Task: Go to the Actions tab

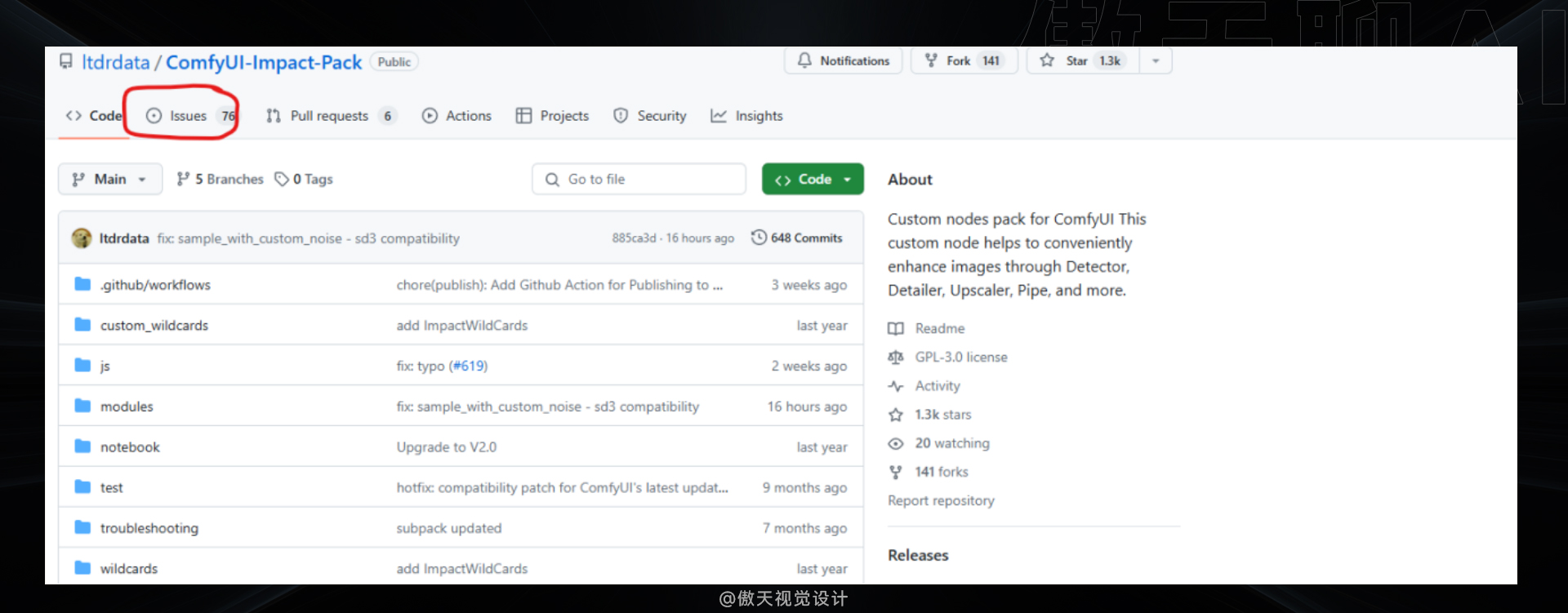Action: click(457, 116)
